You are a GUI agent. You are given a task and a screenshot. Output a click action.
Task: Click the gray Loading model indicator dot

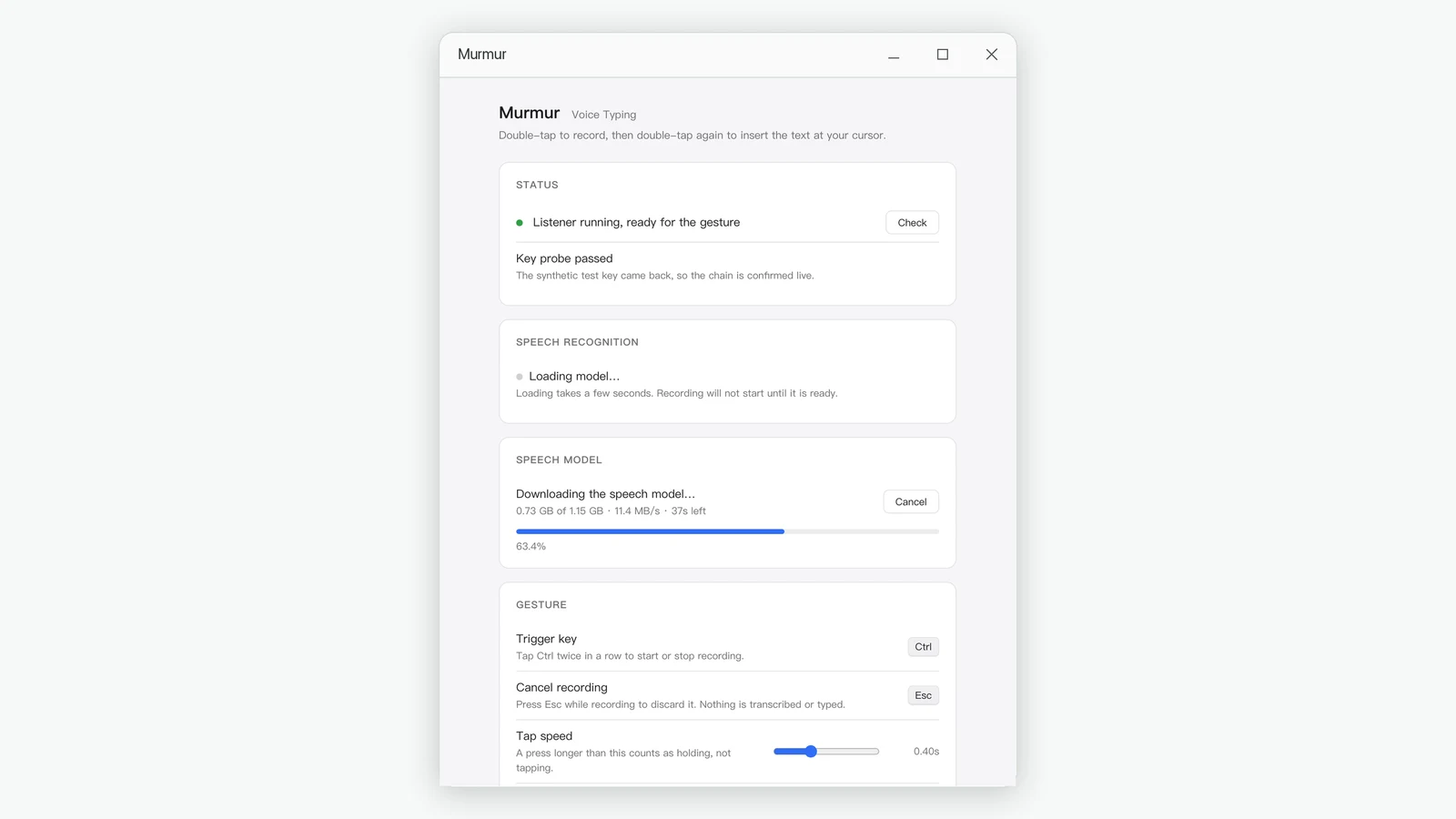point(520,377)
